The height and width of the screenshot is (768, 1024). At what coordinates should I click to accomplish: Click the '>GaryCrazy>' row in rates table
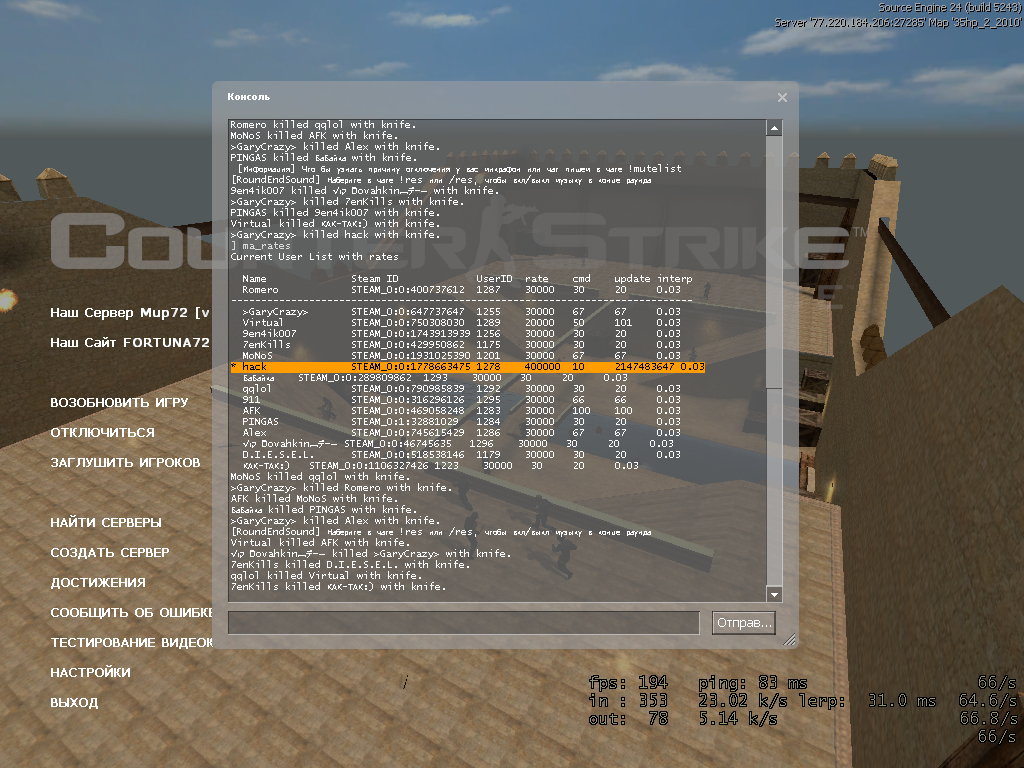click(x=462, y=312)
